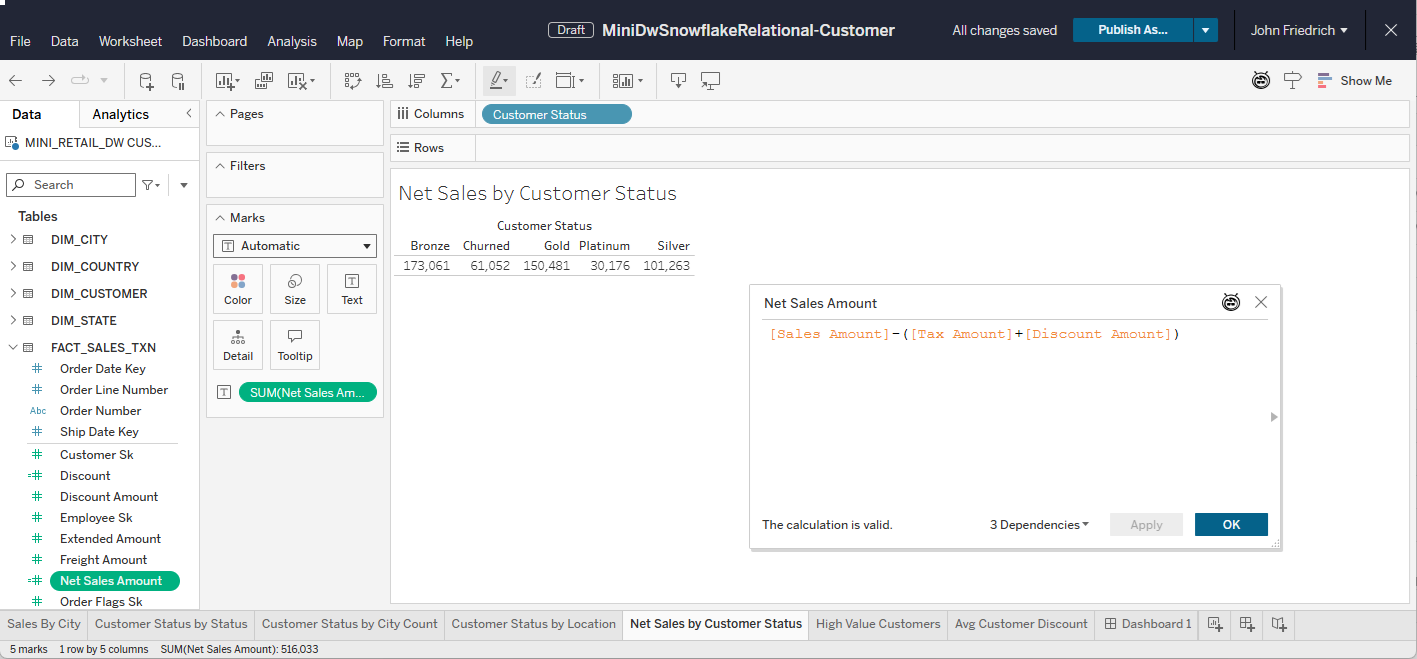The image size is (1417, 659).
Task: Sort ascending using the toolbar icon
Action: click(384, 81)
